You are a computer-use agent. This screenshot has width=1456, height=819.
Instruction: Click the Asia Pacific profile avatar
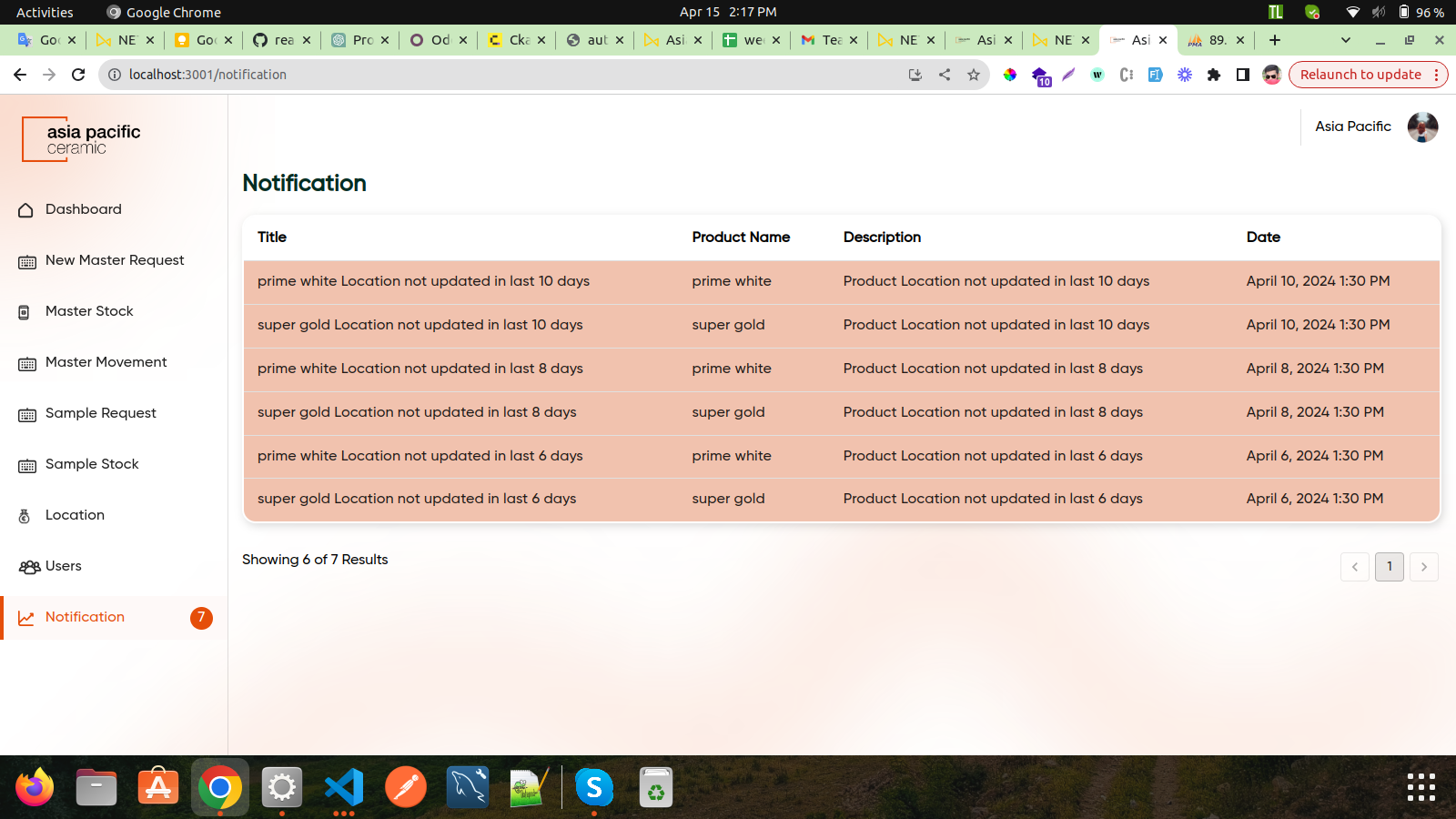coord(1422,127)
